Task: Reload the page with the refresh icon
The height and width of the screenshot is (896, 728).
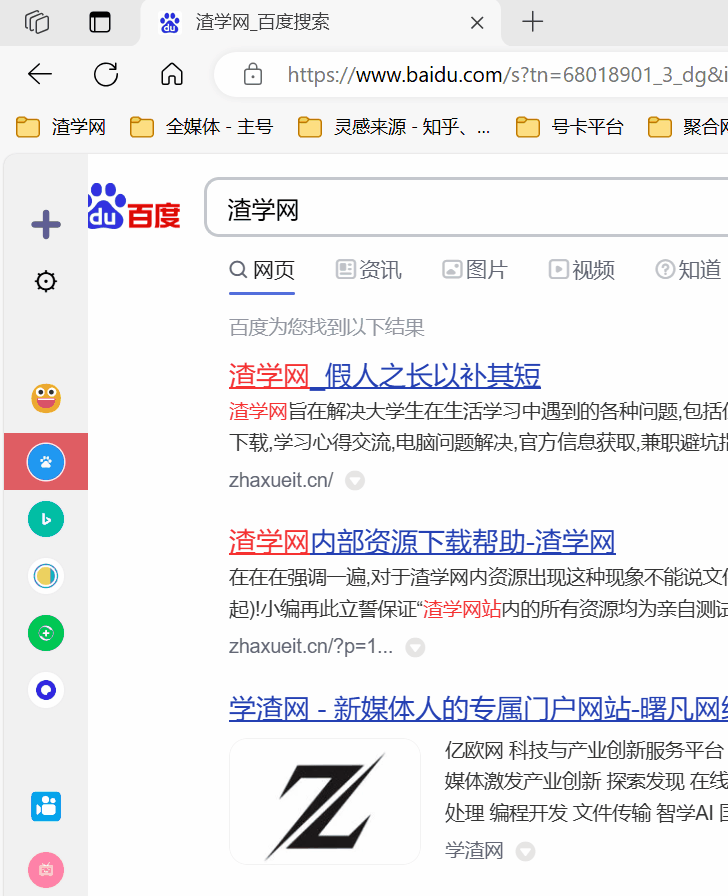Action: click(106, 74)
